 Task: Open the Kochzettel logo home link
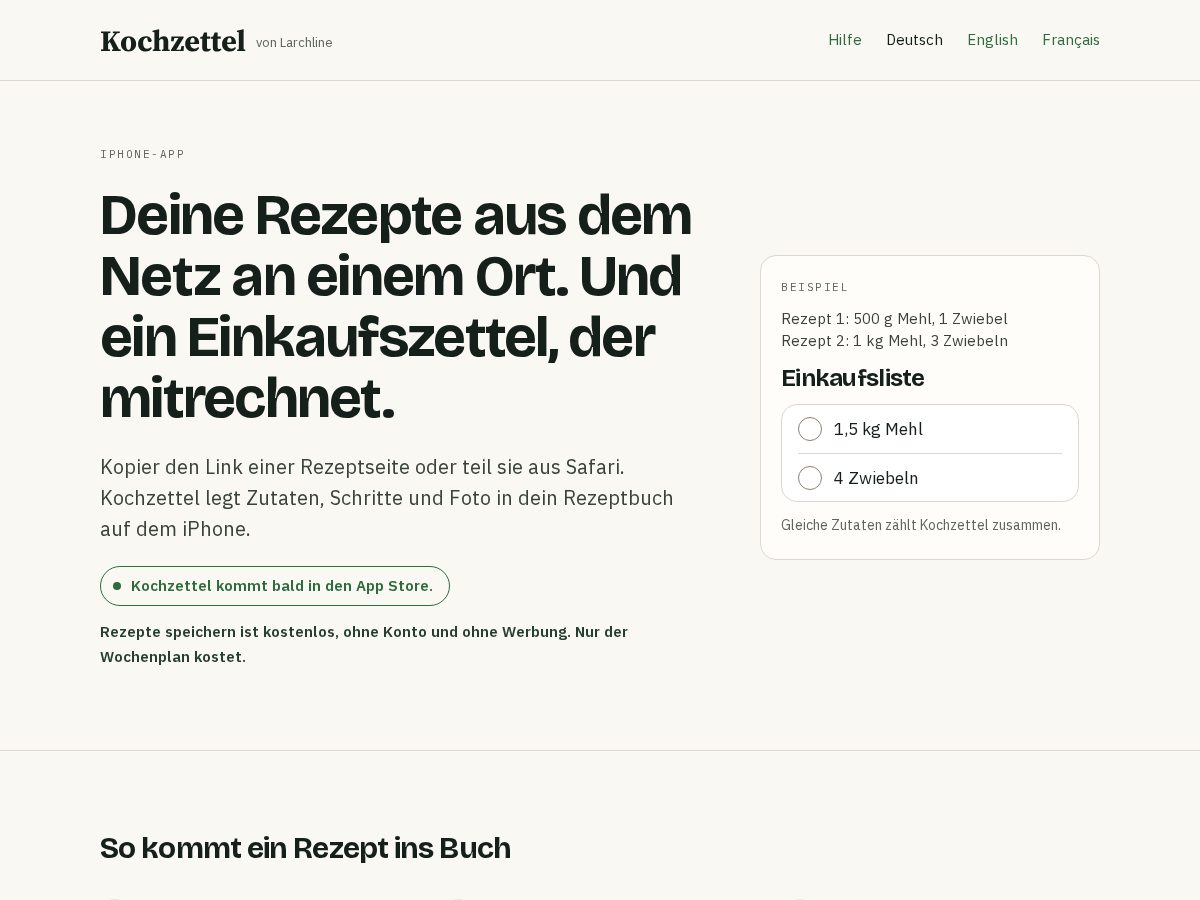pos(172,41)
